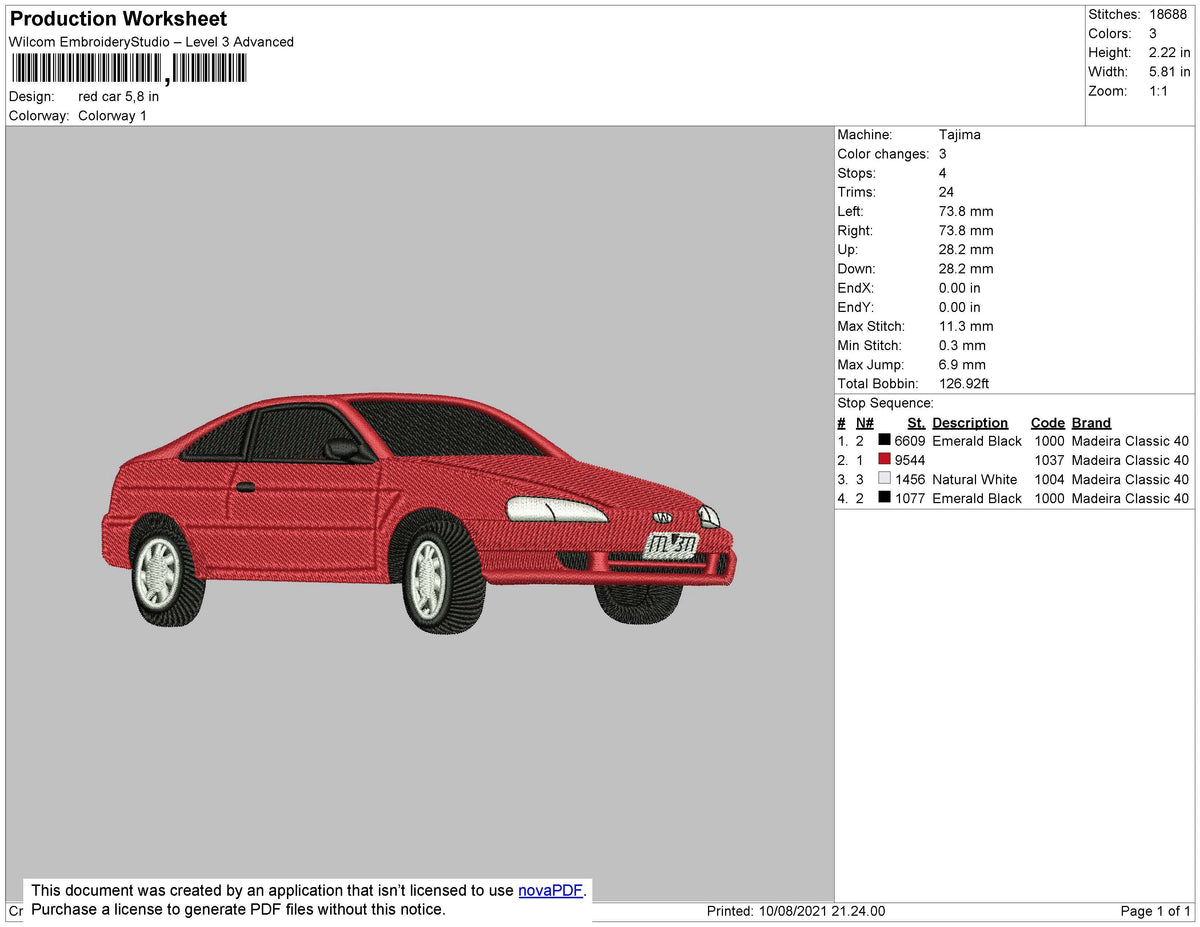Click the Description column header
Viewport: 1200px width, 927px height.
click(969, 423)
